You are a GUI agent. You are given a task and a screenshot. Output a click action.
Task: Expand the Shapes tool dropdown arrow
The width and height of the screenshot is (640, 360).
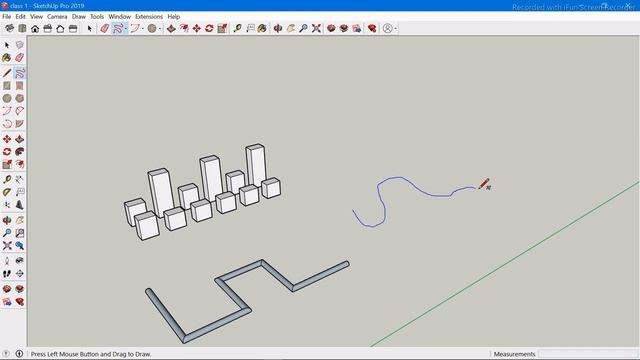(160, 29)
